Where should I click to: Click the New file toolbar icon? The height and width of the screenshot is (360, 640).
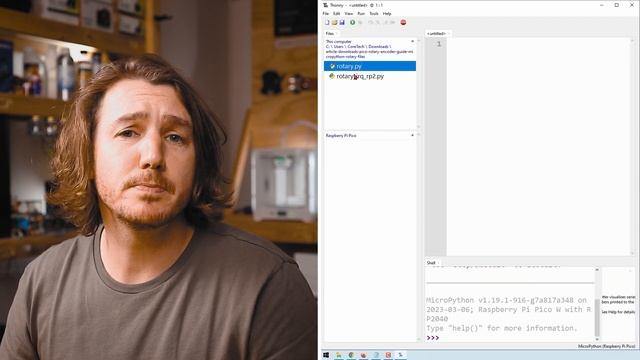[327, 22]
